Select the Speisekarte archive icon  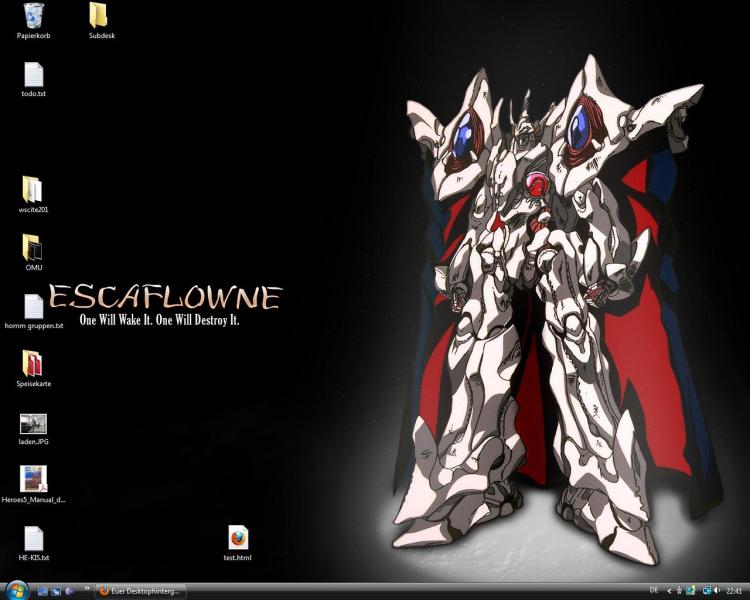32,363
